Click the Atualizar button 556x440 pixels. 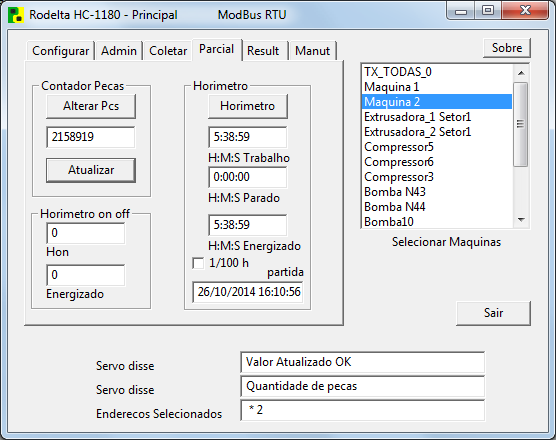click(x=91, y=170)
